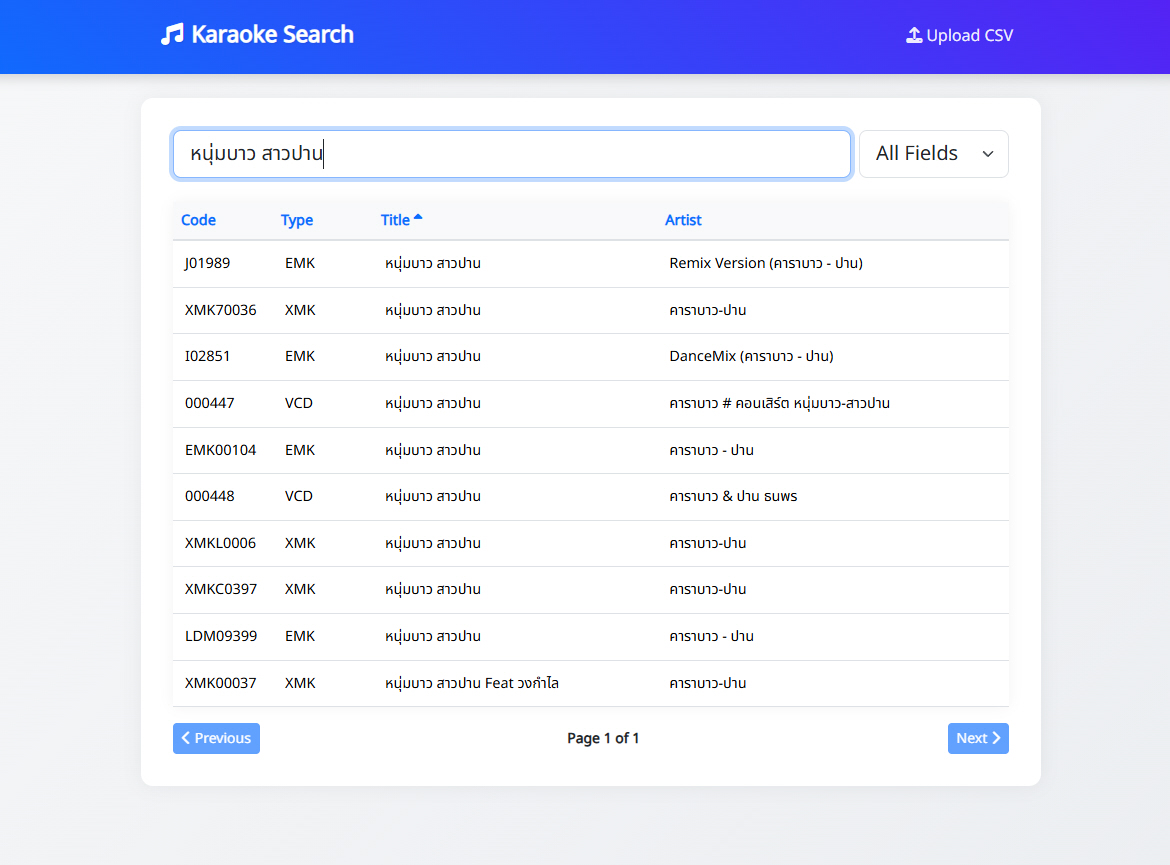Click artist Remix Version (คาราบาว - ปาน)
This screenshot has height=865, width=1170.
pos(766,263)
